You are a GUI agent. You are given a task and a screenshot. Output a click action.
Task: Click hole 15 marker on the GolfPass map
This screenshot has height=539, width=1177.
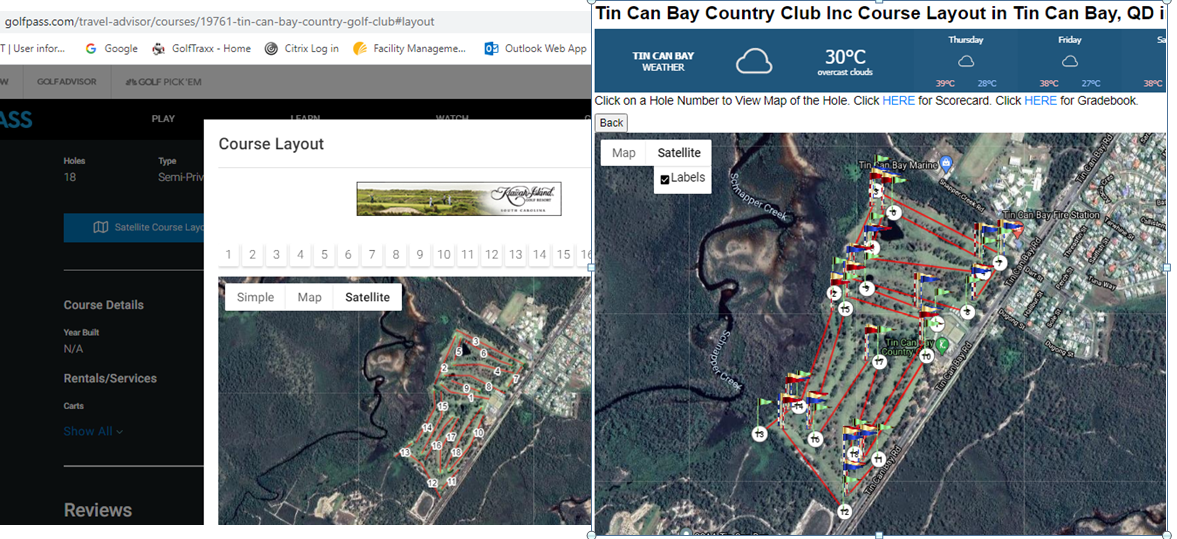pyautogui.click(x=443, y=406)
